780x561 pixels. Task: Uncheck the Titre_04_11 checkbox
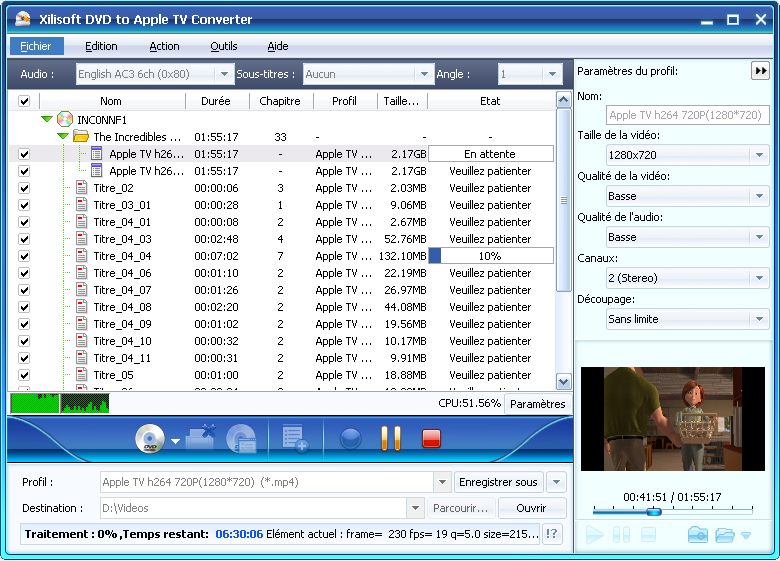click(x=24, y=358)
